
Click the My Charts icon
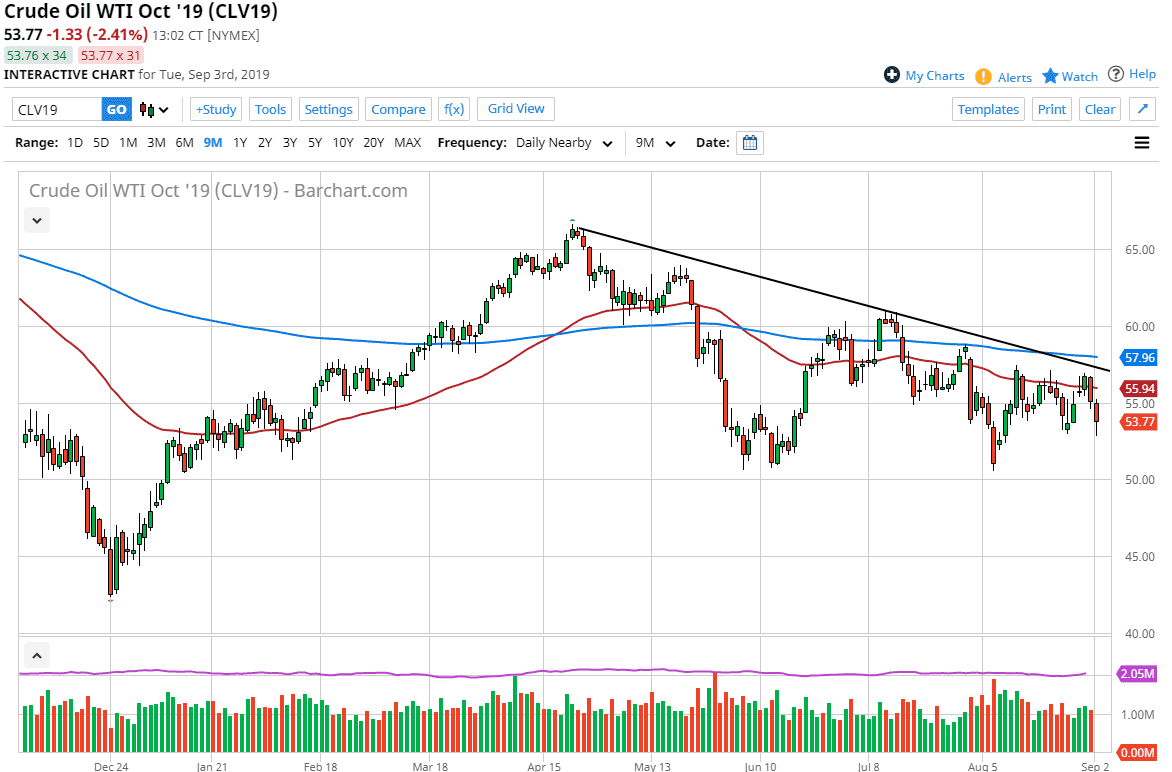(x=890, y=75)
